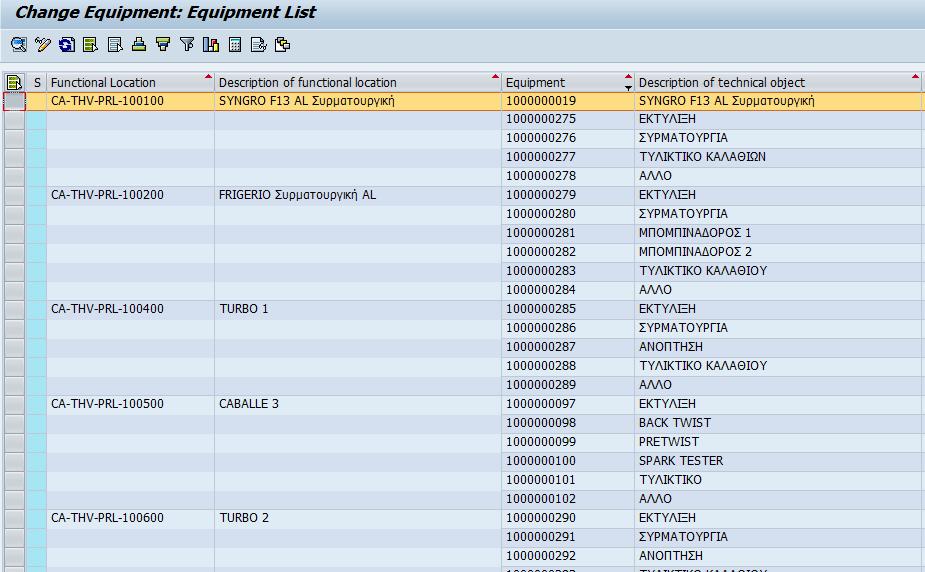Toggle Display/Change pencil icon
The height and width of the screenshot is (572, 925).
click(42, 44)
